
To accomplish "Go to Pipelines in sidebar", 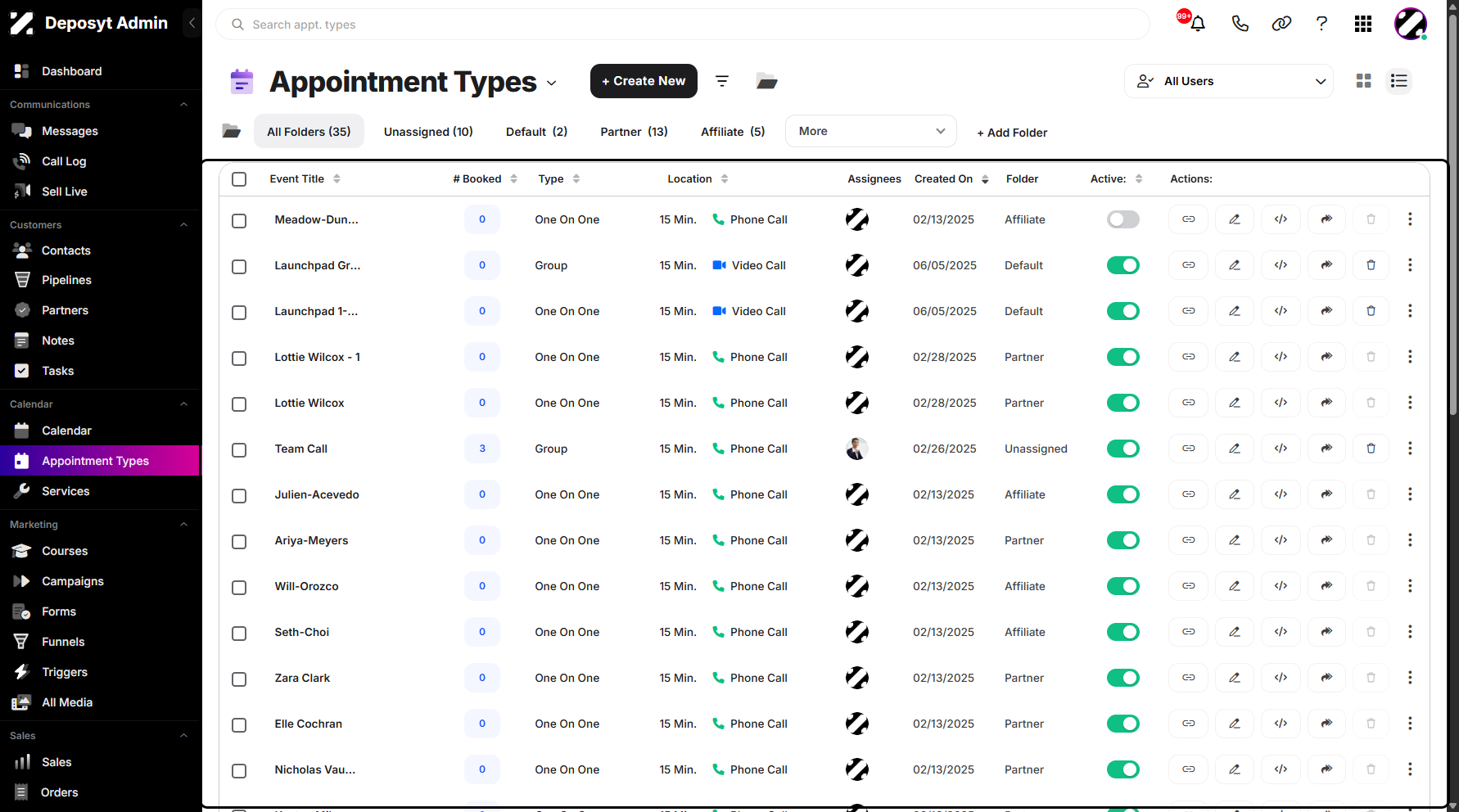I will point(66,280).
